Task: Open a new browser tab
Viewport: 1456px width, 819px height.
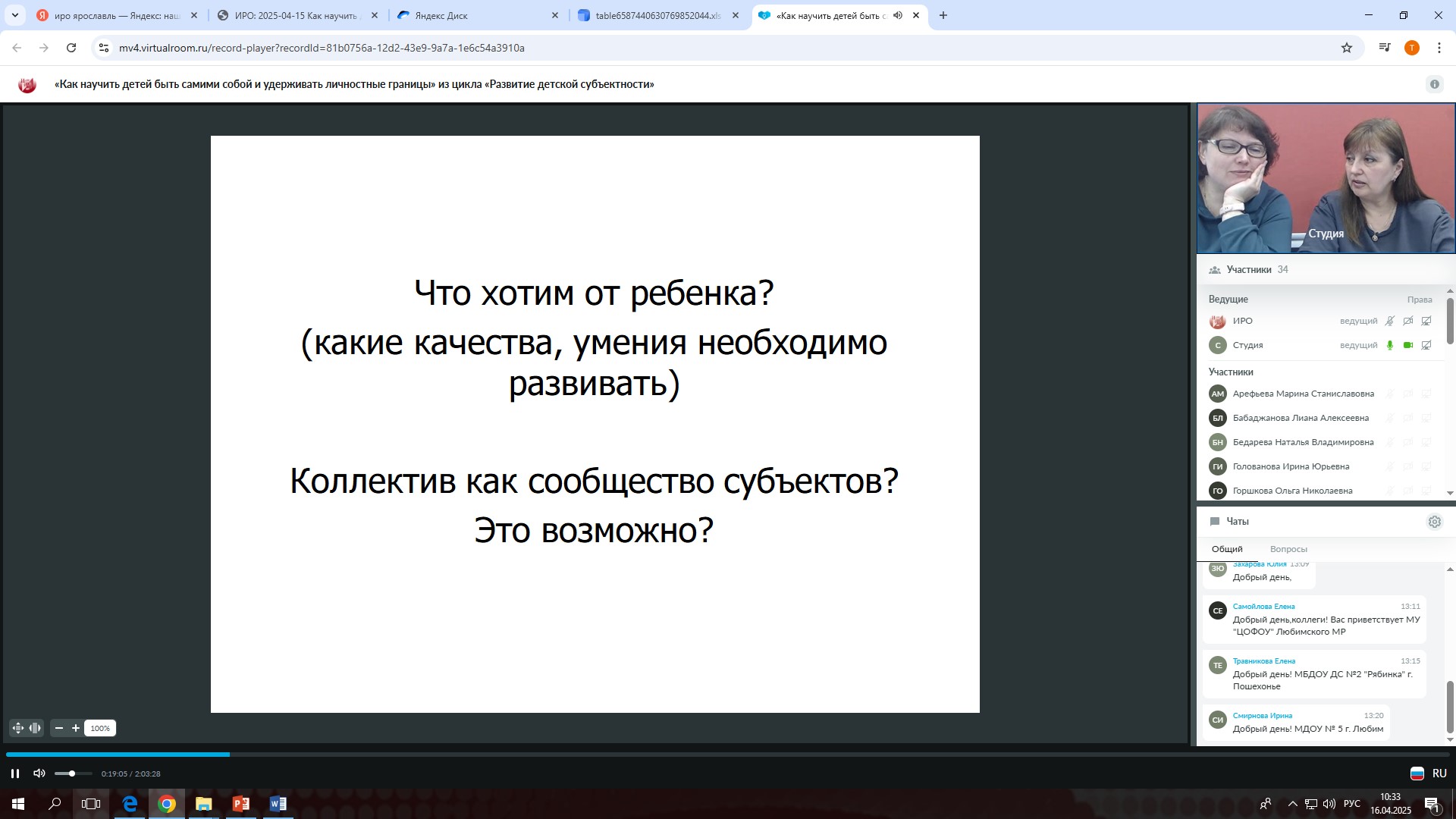Action: tap(943, 15)
